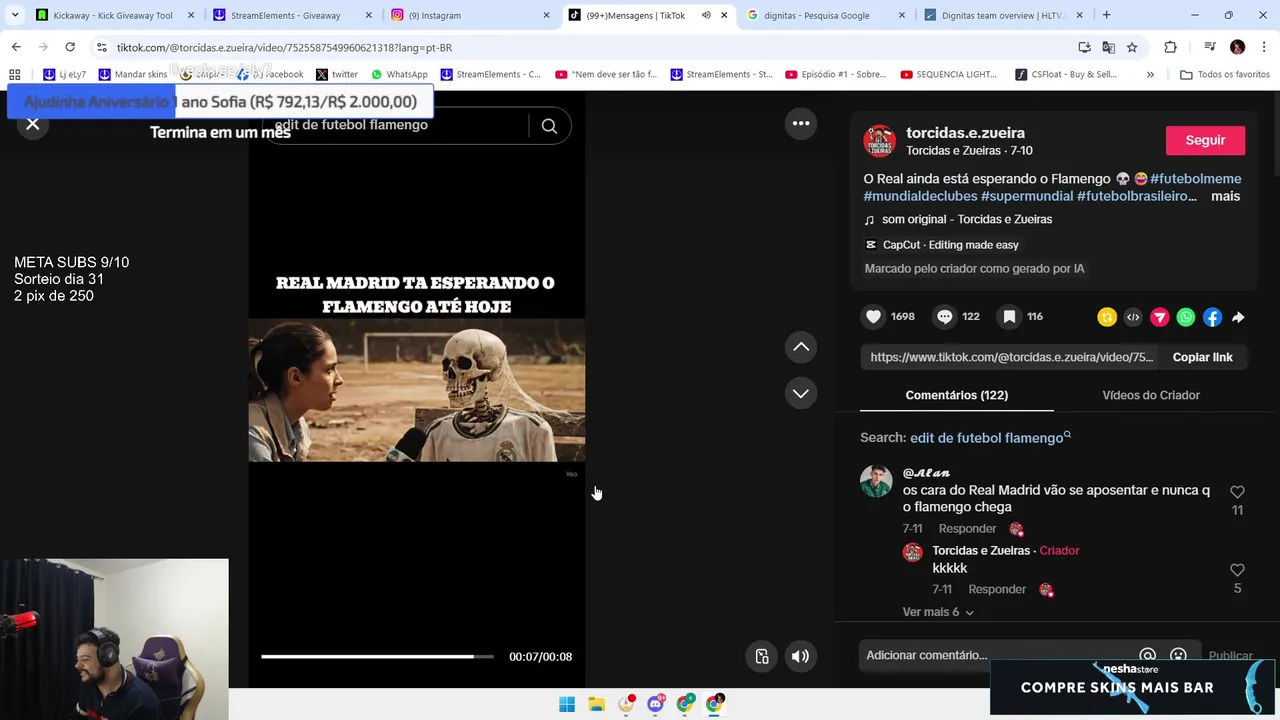This screenshot has width=1280, height=720.
Task: Save the video with the bookmark icon
Action: [x=1010, y=317]
